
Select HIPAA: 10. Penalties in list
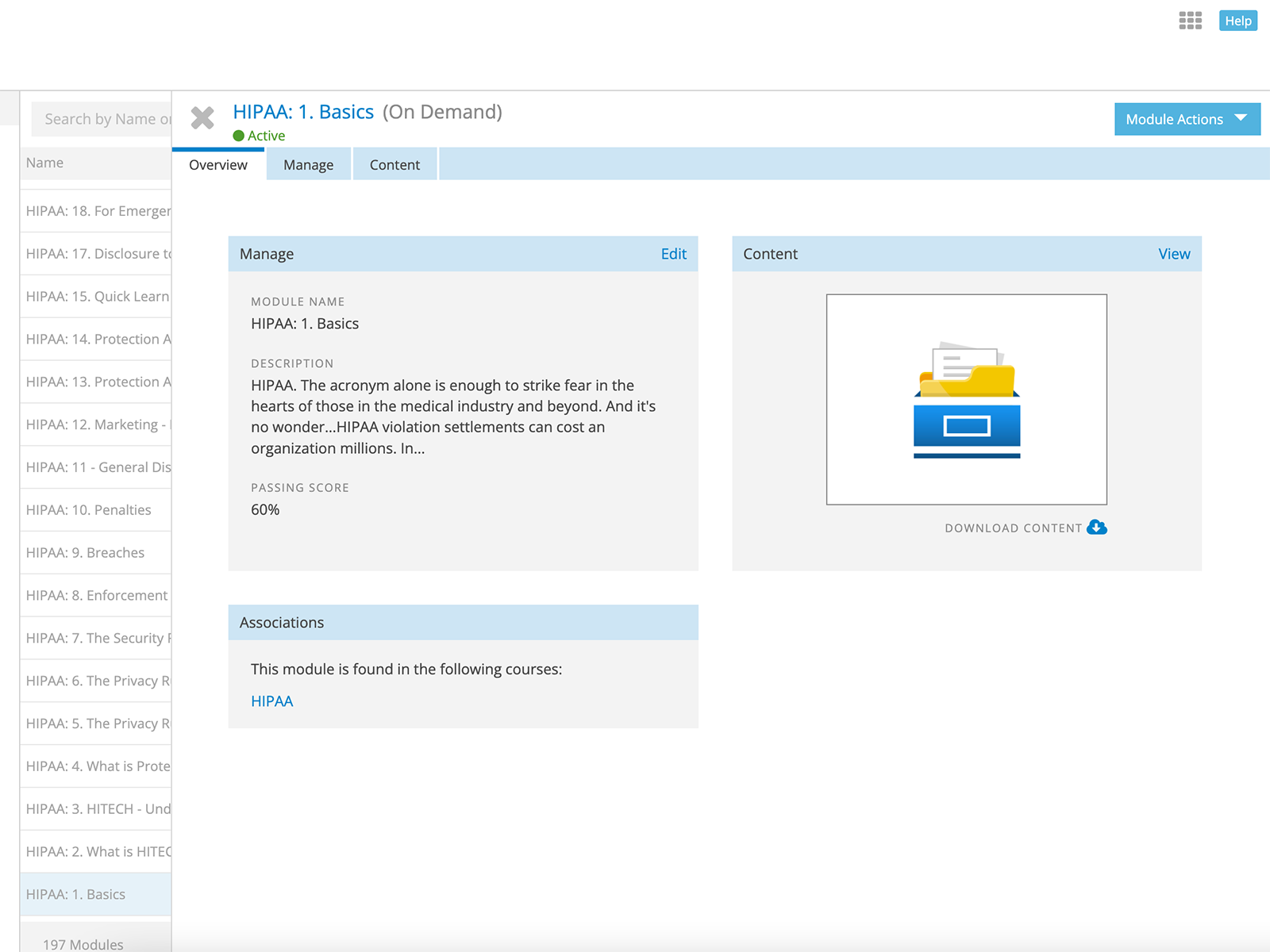click(89, 510)
